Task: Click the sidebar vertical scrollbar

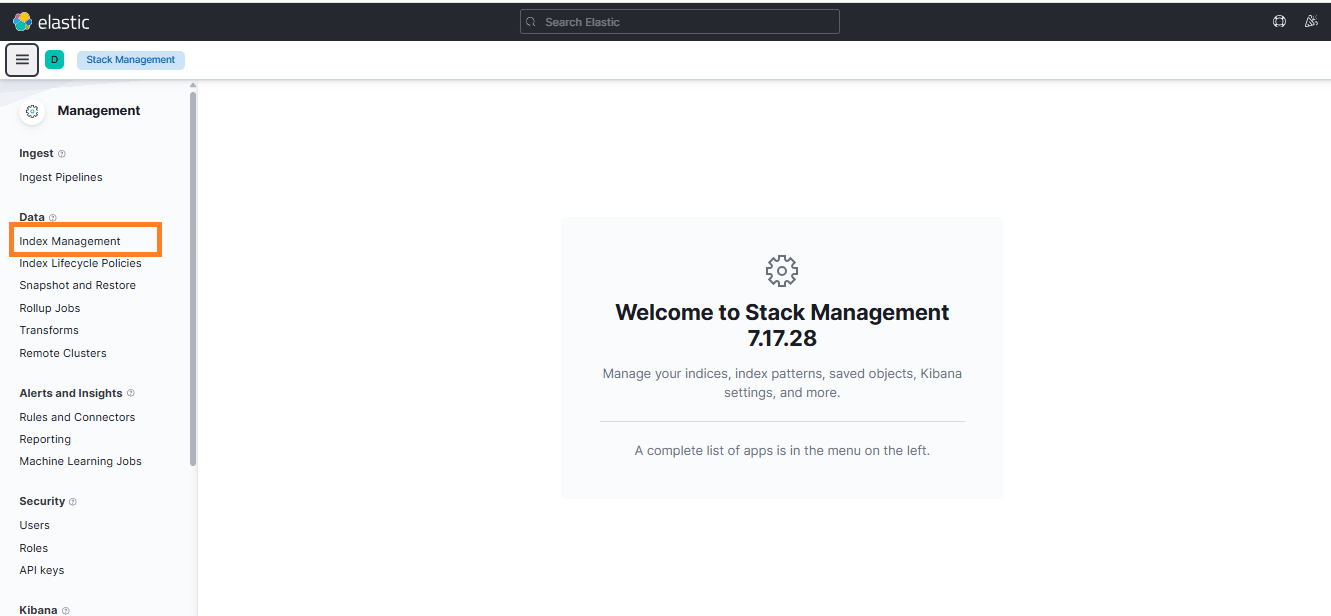Action: [x=193, y=280]
